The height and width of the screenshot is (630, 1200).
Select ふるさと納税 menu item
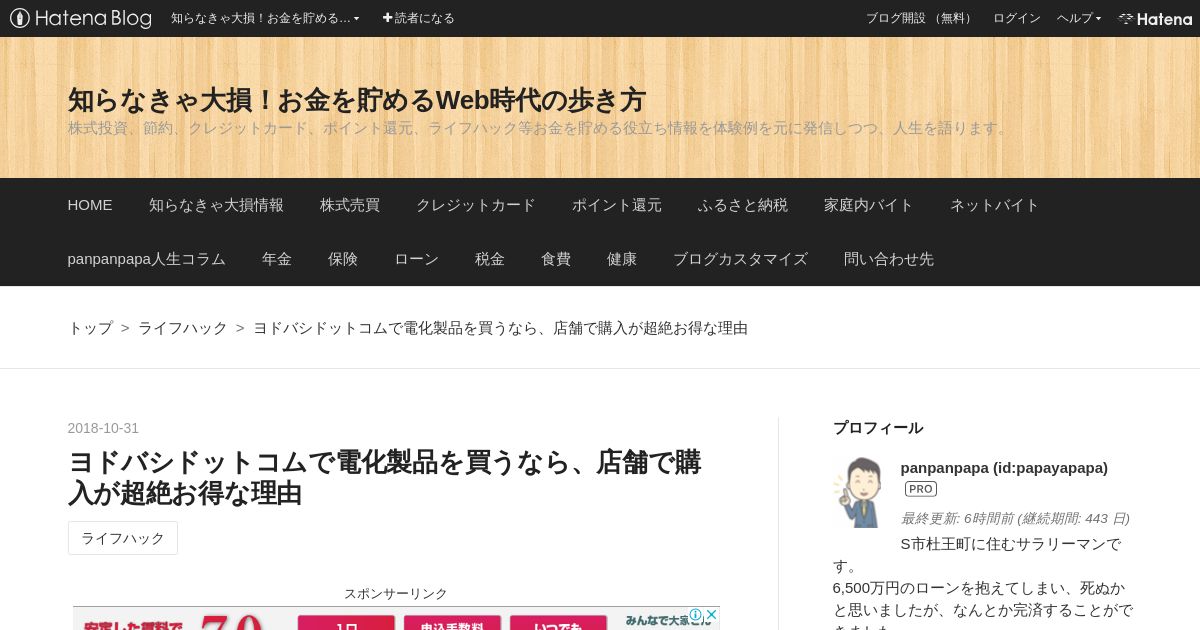tap(743, 205)
